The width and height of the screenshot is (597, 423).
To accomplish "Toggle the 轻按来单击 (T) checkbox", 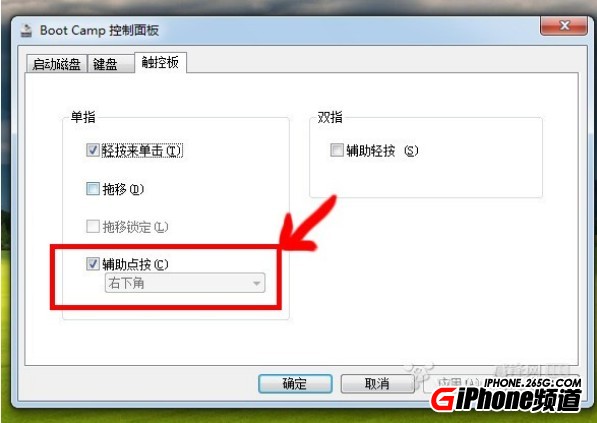I will (x=93, y=150).
